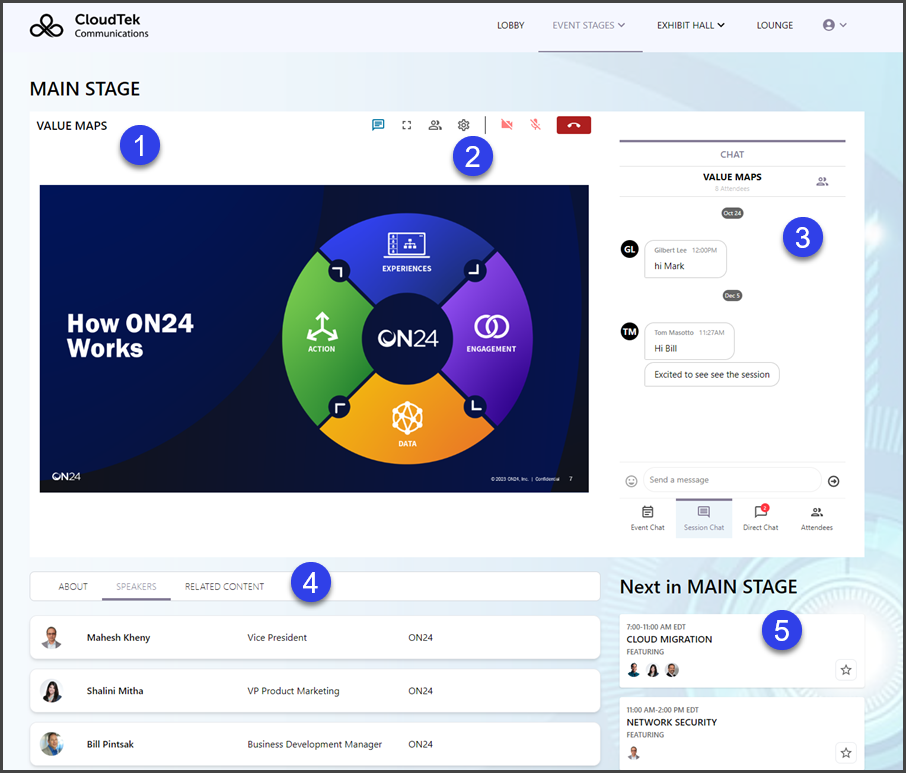Select the SPEAKERS tab
This screenshot has height=773, width=906.
point(136,586)
